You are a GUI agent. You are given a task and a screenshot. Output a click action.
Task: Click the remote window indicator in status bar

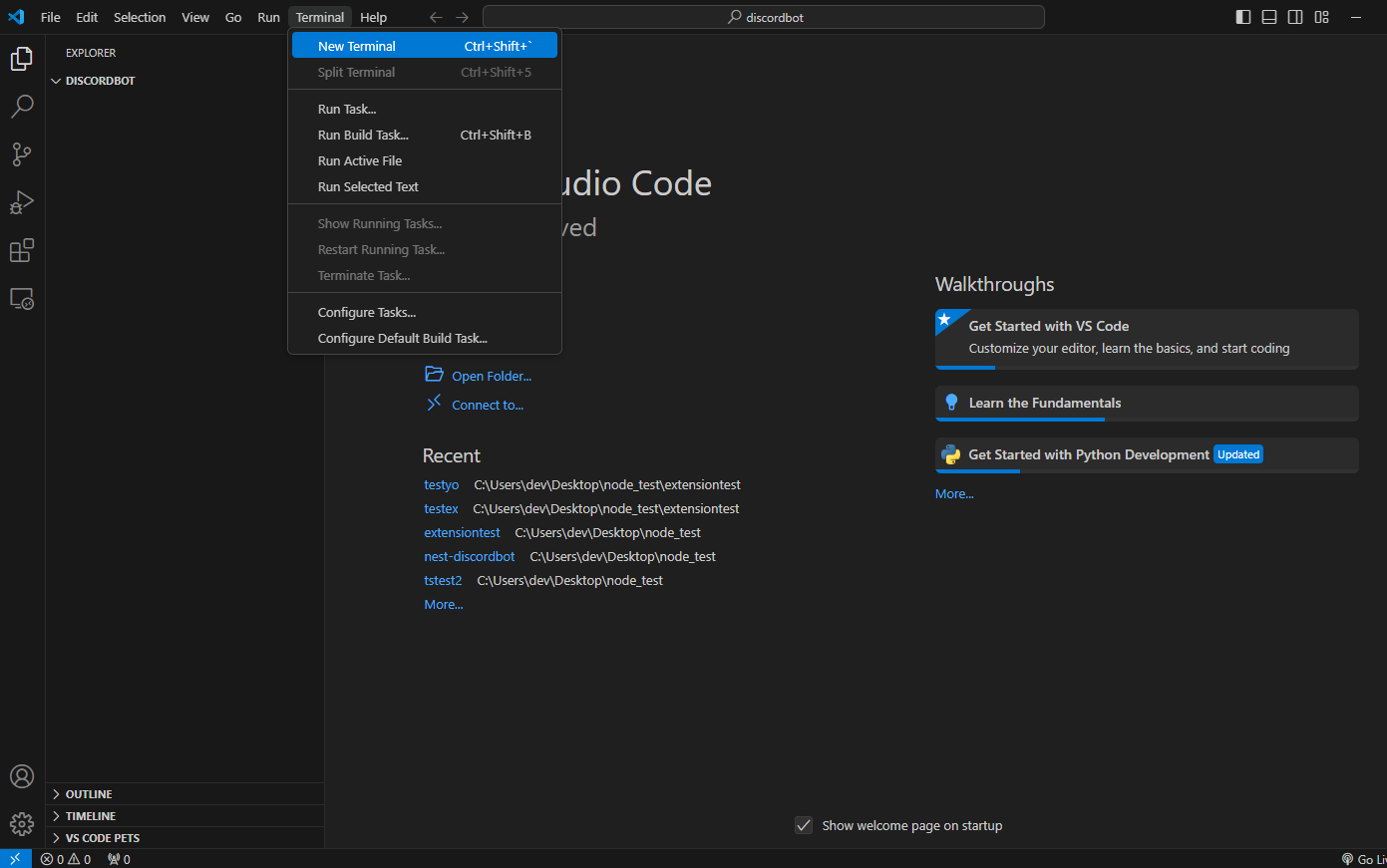pyautogui.click(x=15, y=859)
